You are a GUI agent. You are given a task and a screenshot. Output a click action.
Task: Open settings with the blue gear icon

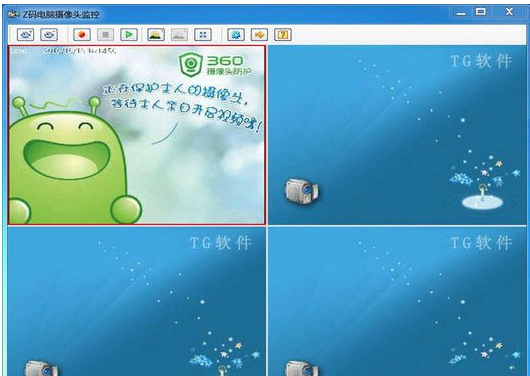click(x=236, y=34)
